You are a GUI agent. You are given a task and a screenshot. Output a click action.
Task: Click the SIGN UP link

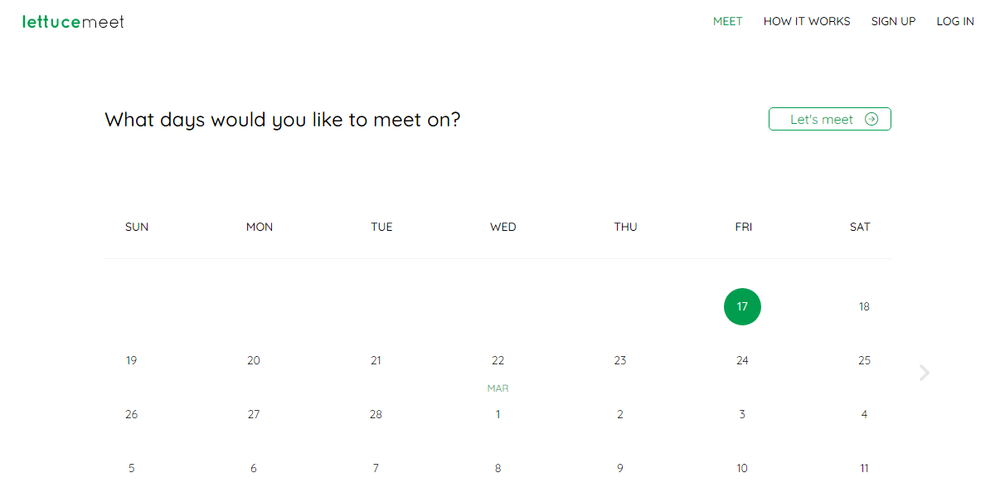(893, 21)
